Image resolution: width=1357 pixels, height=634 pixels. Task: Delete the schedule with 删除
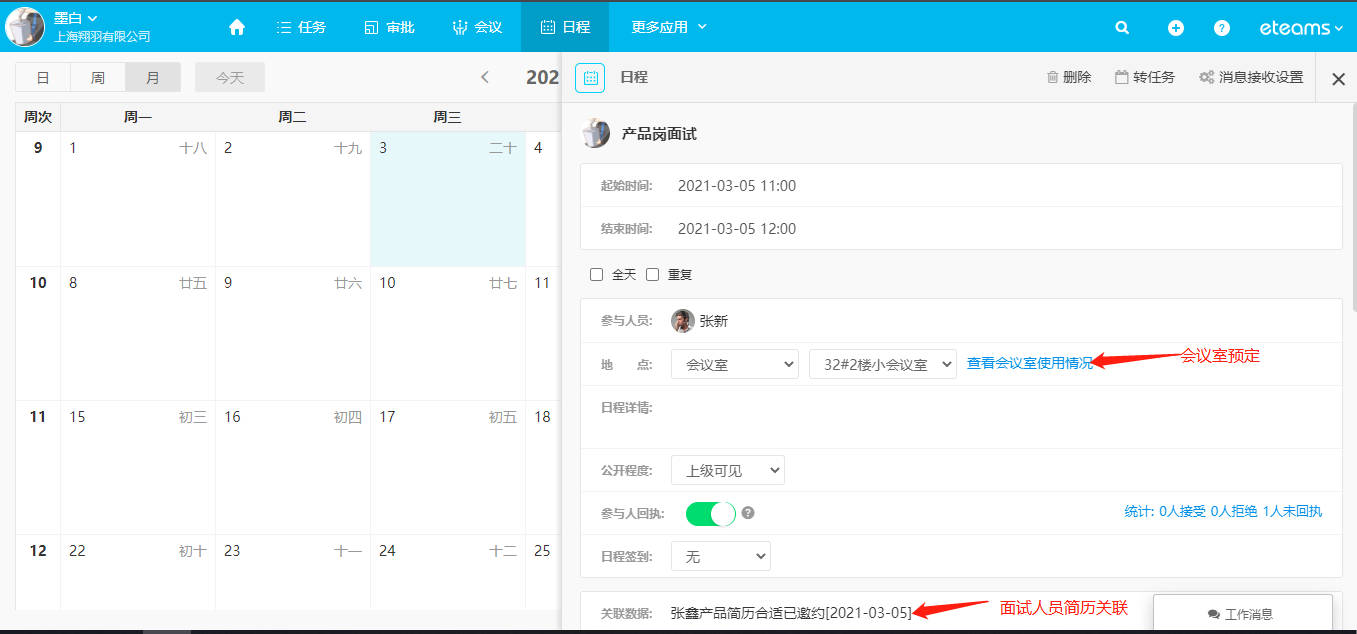1069,77
